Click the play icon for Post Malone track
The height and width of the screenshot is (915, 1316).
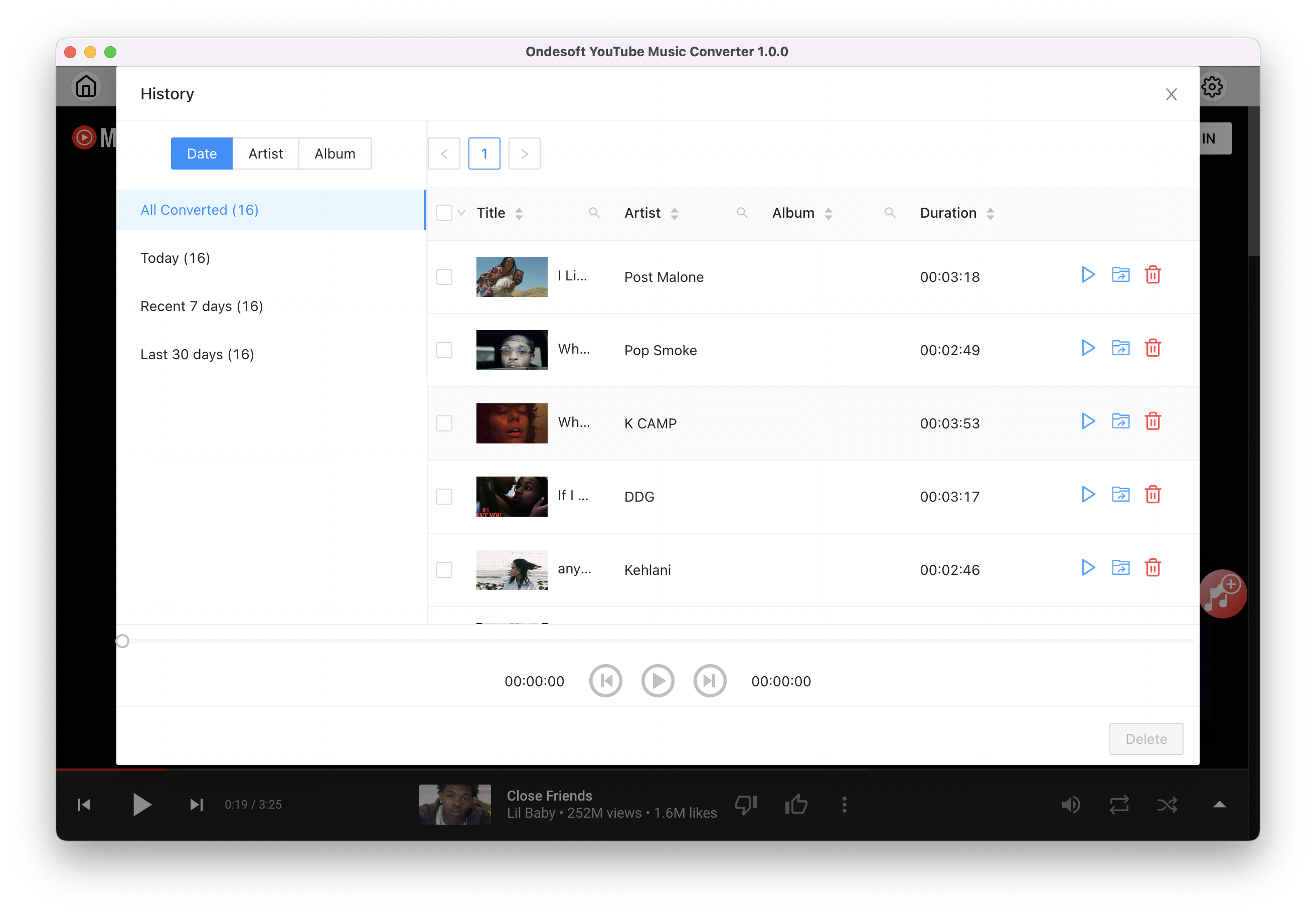click(1088, 275)
